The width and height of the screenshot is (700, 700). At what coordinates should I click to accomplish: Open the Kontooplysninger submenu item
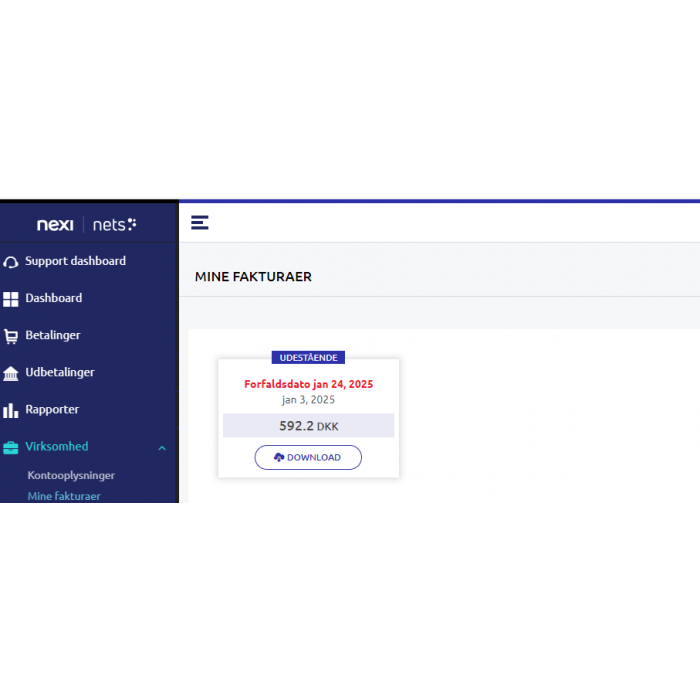tap(71, 476)
